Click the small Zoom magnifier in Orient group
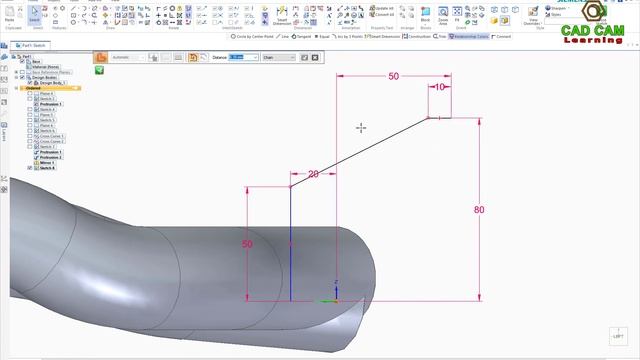Screen dimensions: 640x360 [x=468, y=8]
